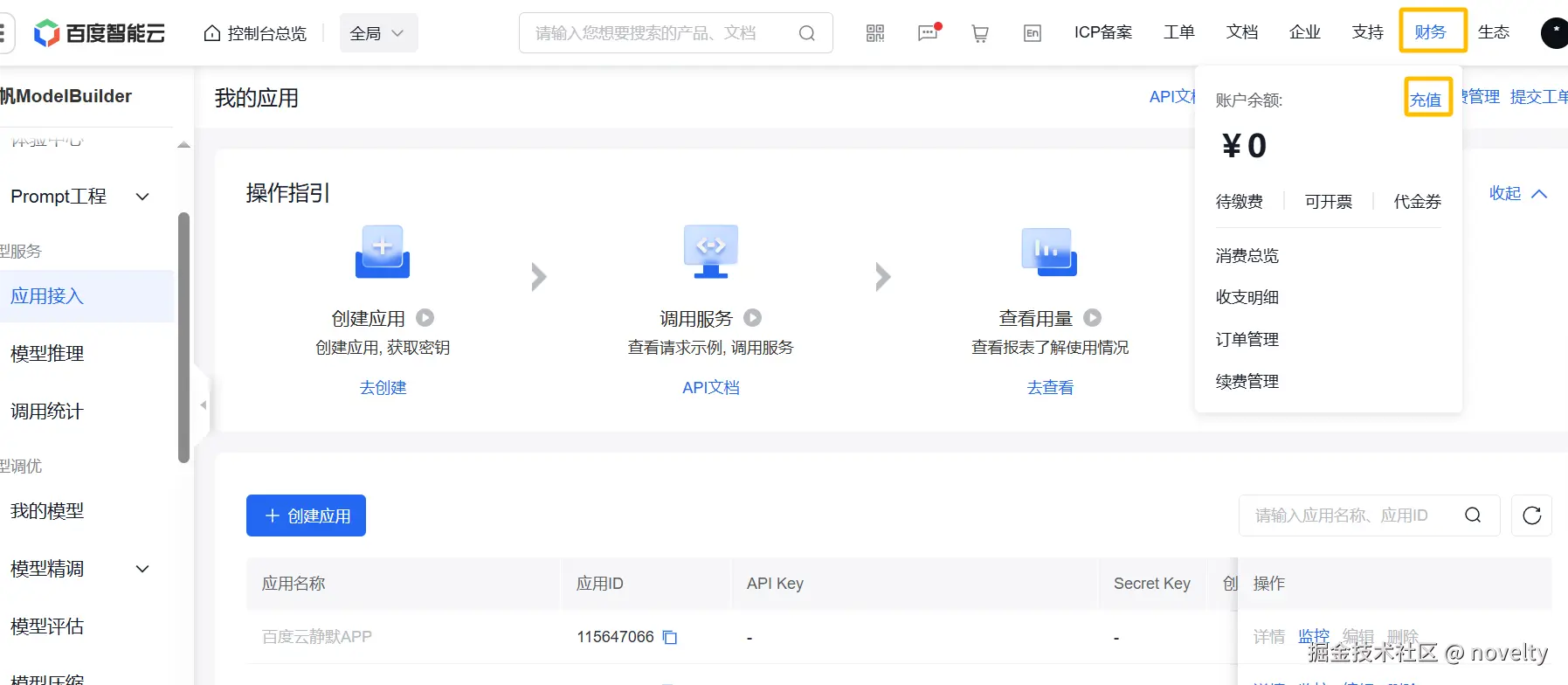Click the app name 百度云静默APP

(317, 637)
